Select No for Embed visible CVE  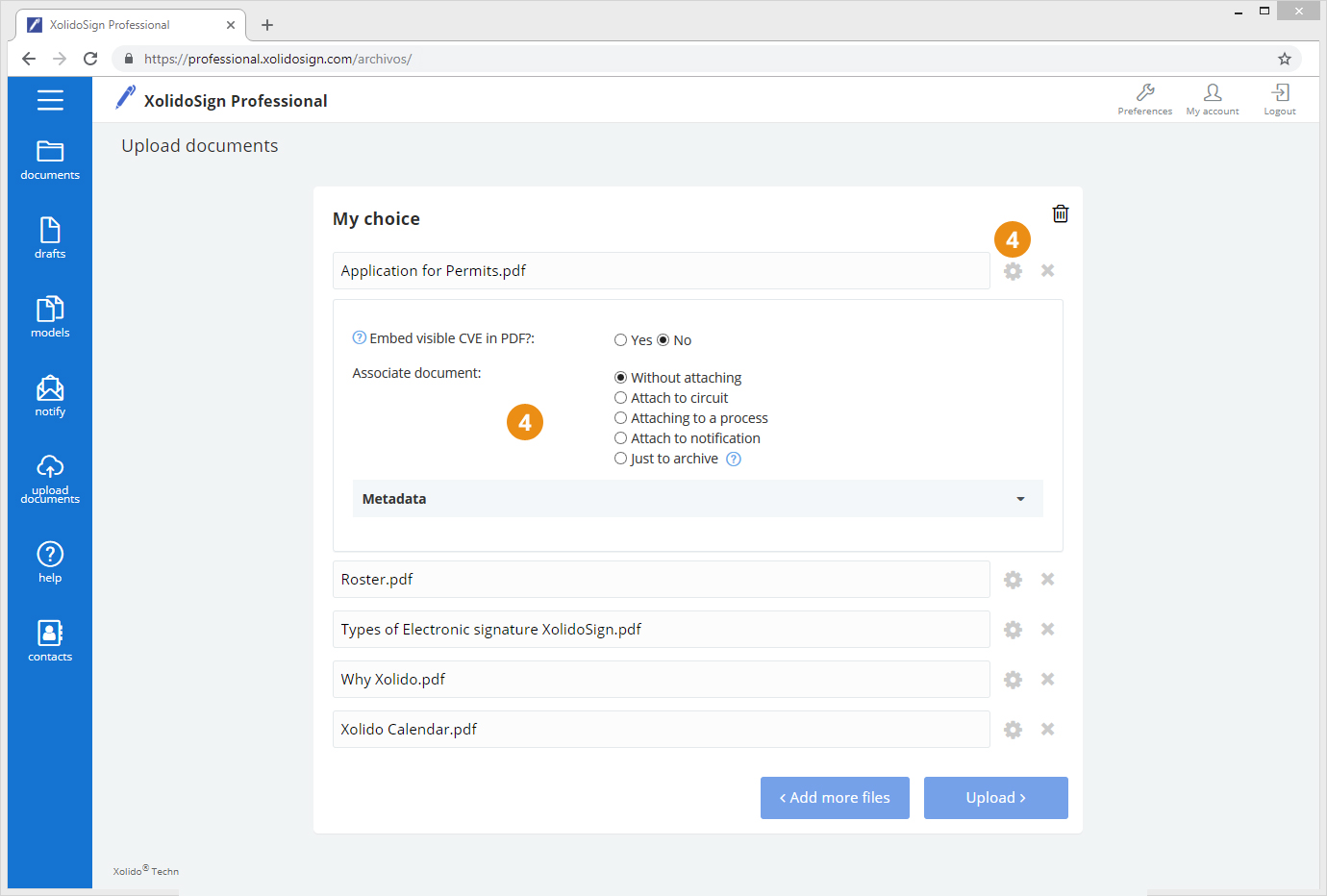[663, 340]
